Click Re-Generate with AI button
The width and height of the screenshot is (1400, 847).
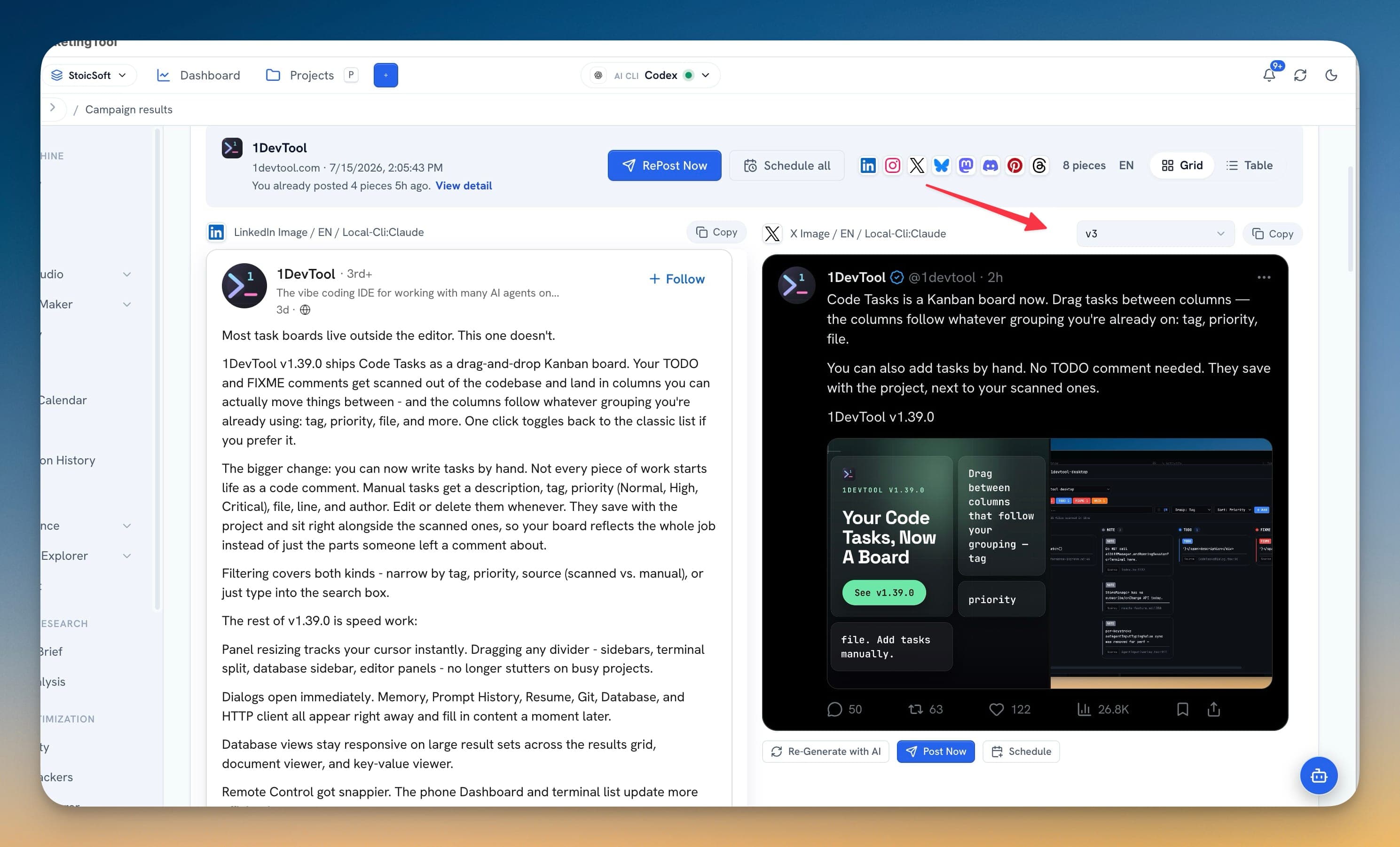coord(825,752)
